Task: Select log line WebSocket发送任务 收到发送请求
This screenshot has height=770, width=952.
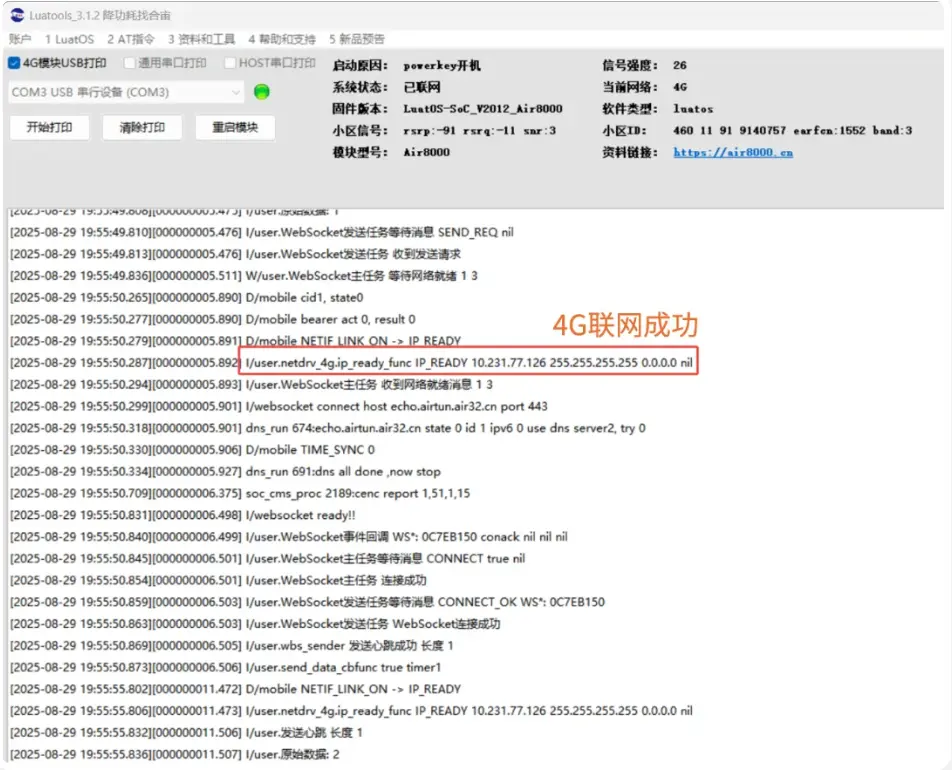Action: click(236, 254)
